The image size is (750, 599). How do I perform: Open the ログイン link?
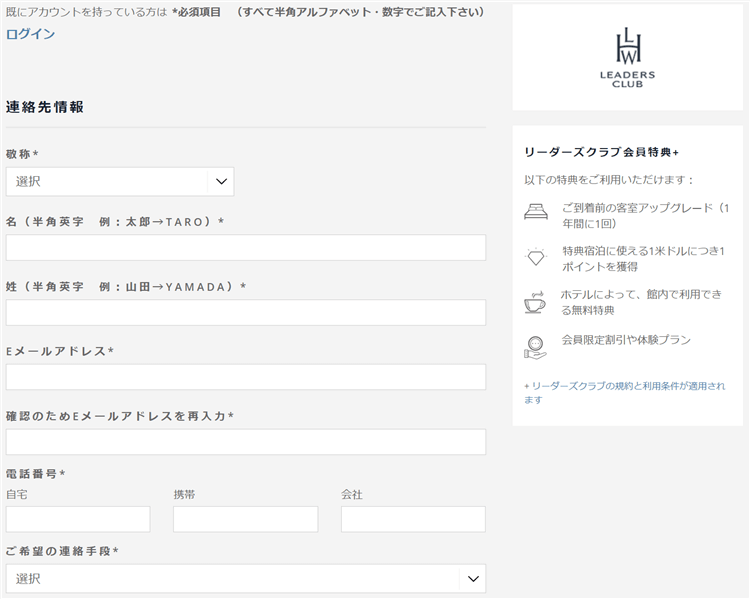[x=30, y=34]
